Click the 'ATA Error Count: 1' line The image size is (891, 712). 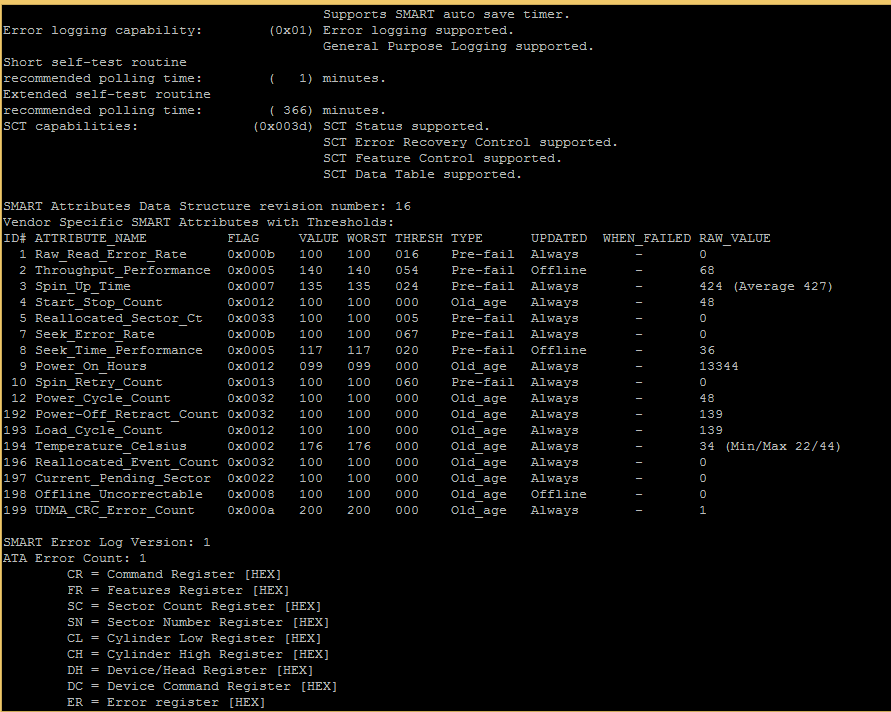pyautogui.click(x=74, y=558)
